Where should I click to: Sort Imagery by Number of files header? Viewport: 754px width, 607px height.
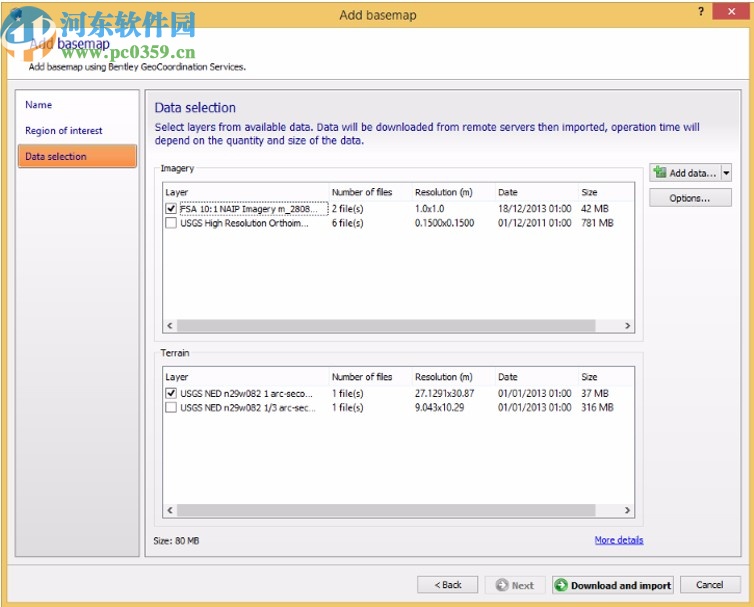(371, 192)
